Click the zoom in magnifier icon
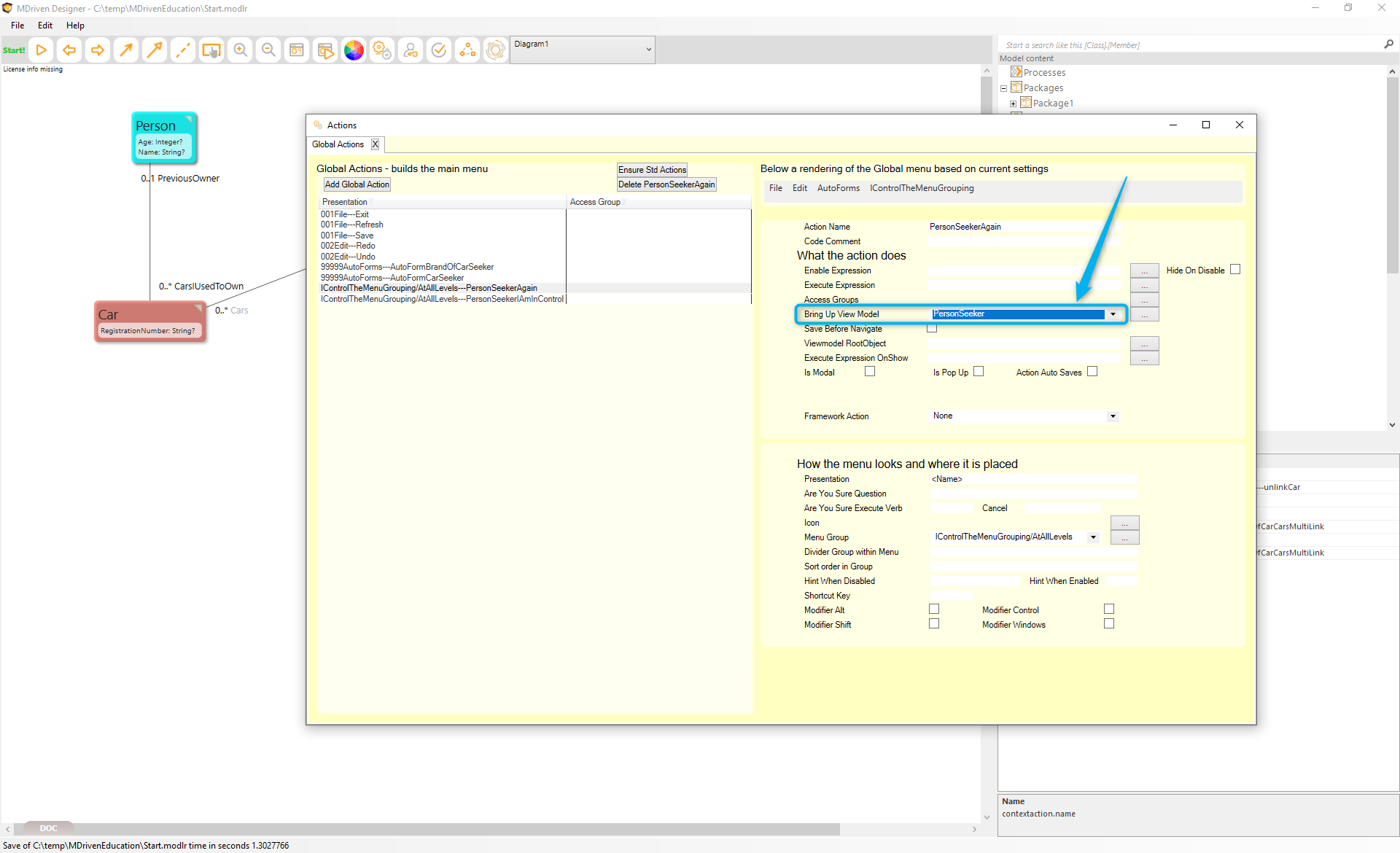Image resolution: width=1400 pixels, height=853 pixels. tap(240, 50)
